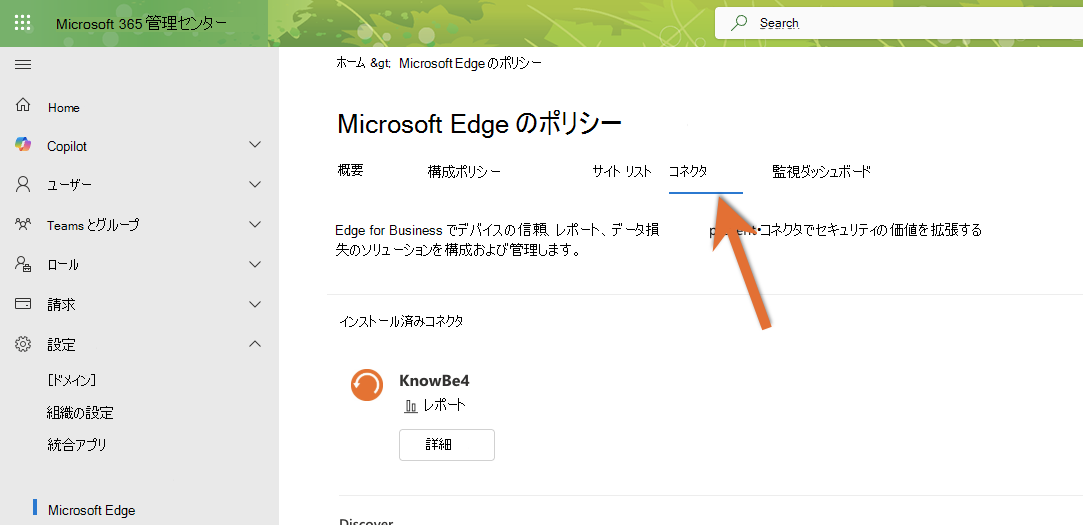Screen dimensions: 1083x525
Task: Expand the ユーザー chevron
Action: coord(255,184)
